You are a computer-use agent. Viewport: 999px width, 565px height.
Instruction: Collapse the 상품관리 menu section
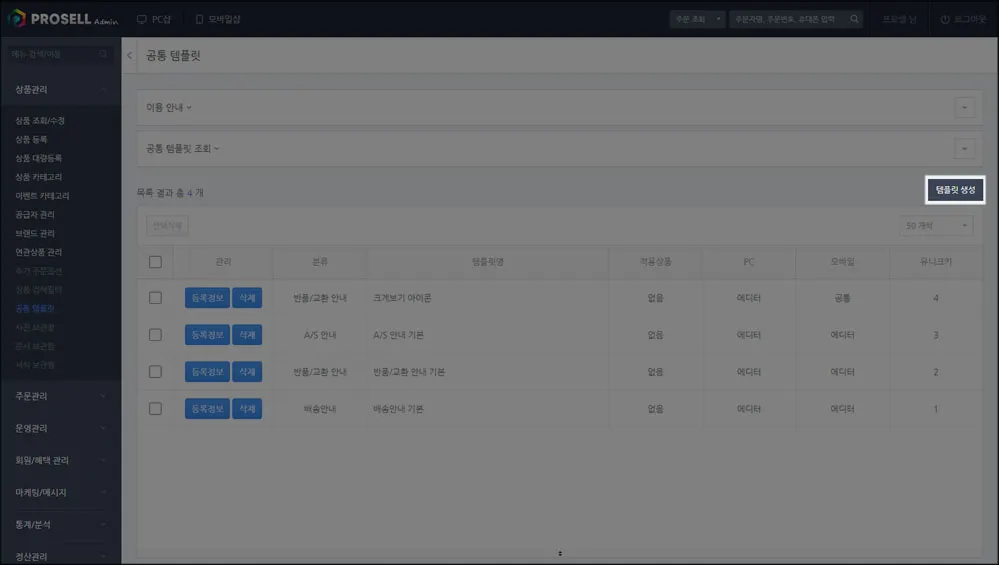[x=61, y=90]
